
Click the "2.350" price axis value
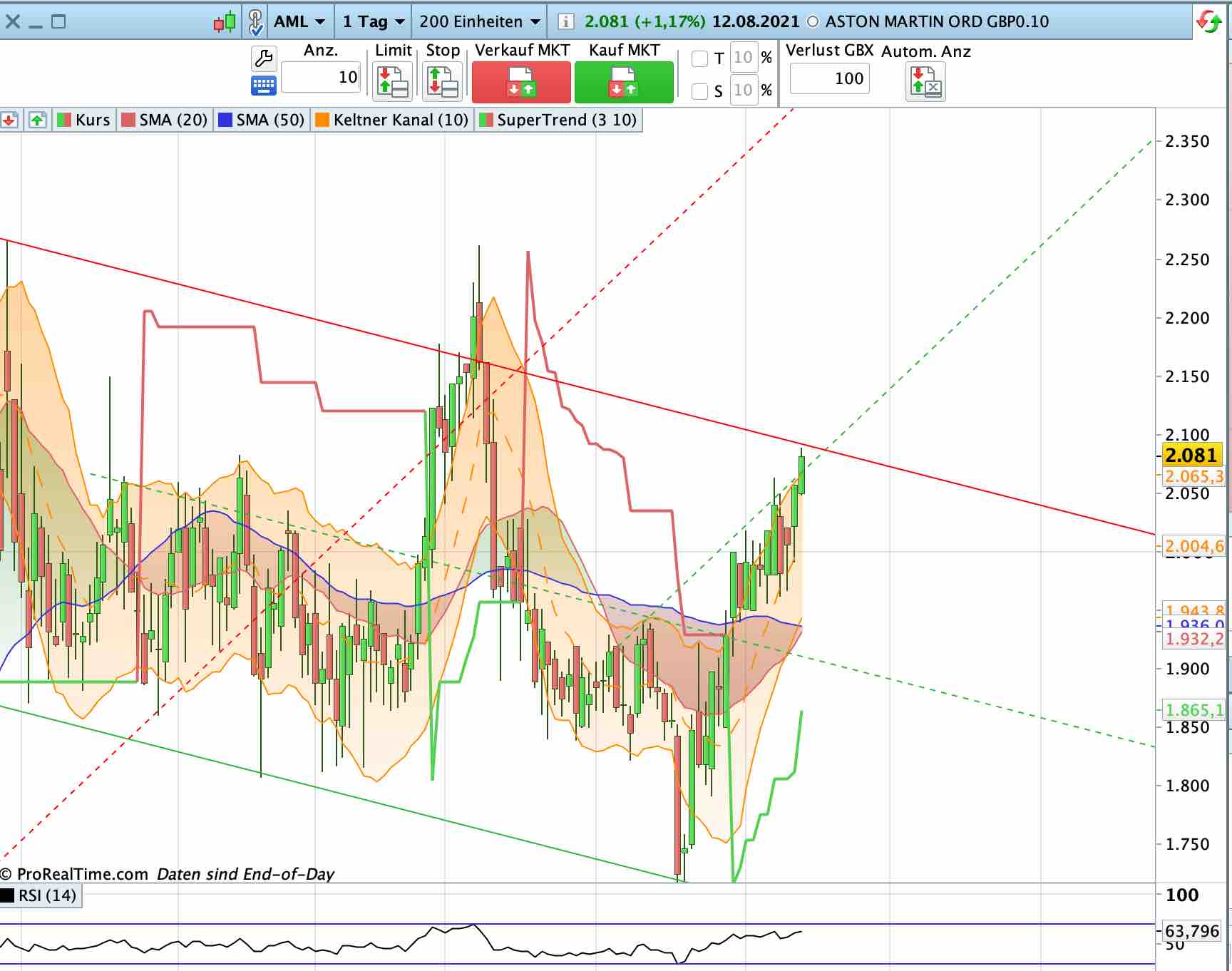pos(1187,141)
